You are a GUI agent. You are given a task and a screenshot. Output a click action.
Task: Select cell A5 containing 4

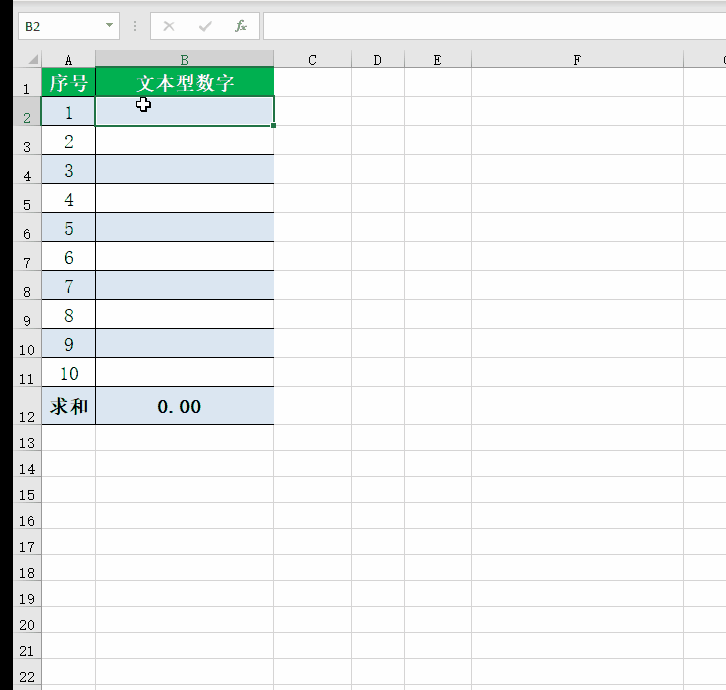(69, 199)
